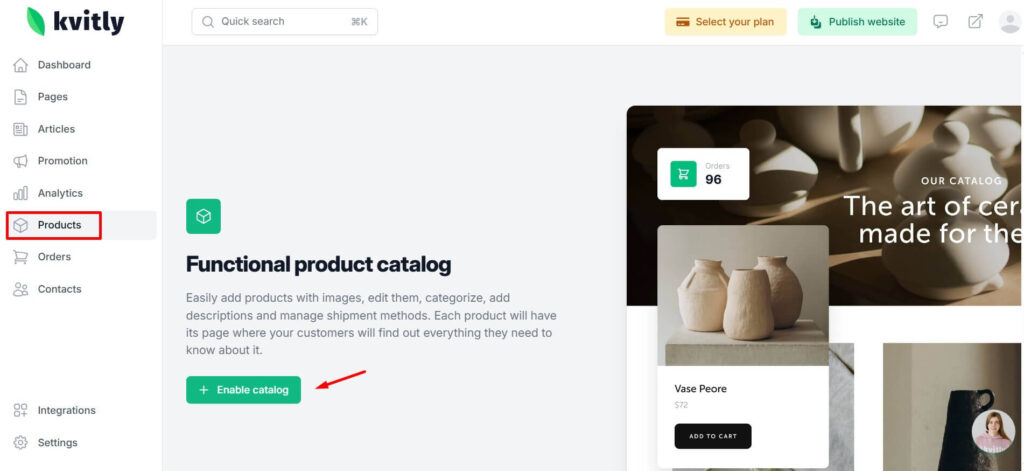Screen dimensions: 1024x471
Task: Click the Analytics bar chart icon
Action: click(x=20, y=193)
